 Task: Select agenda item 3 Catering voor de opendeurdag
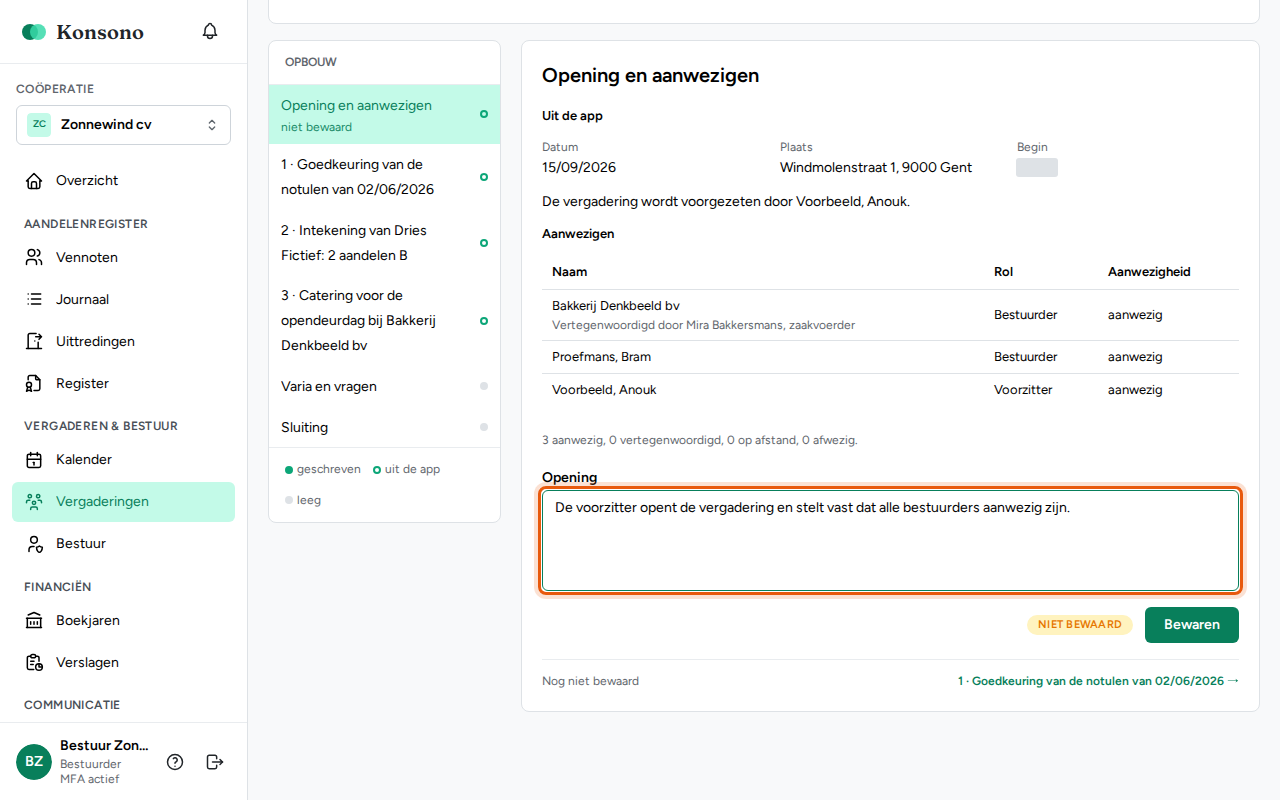coord(384,321)
